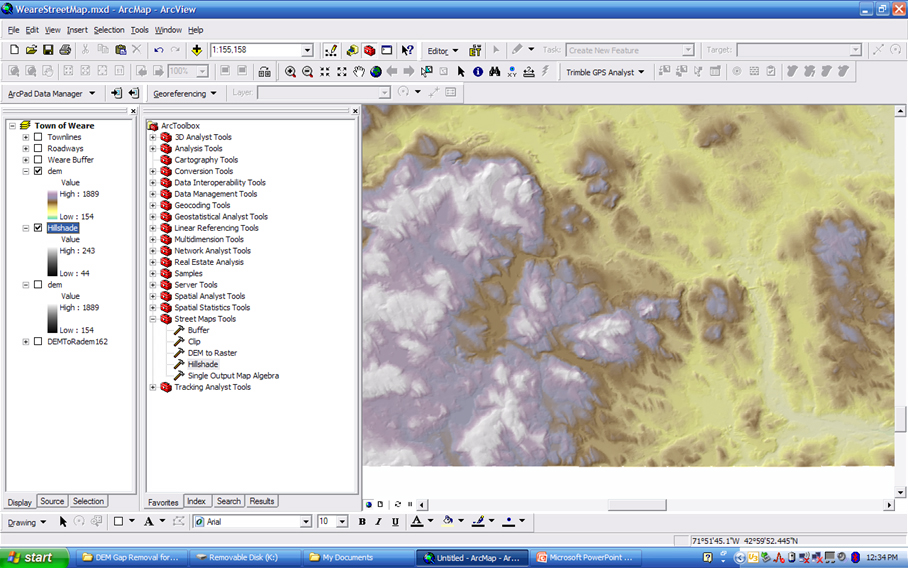
Task: Expand the Spatial Analyst Tools toolbox
Action: coord(153,296)
